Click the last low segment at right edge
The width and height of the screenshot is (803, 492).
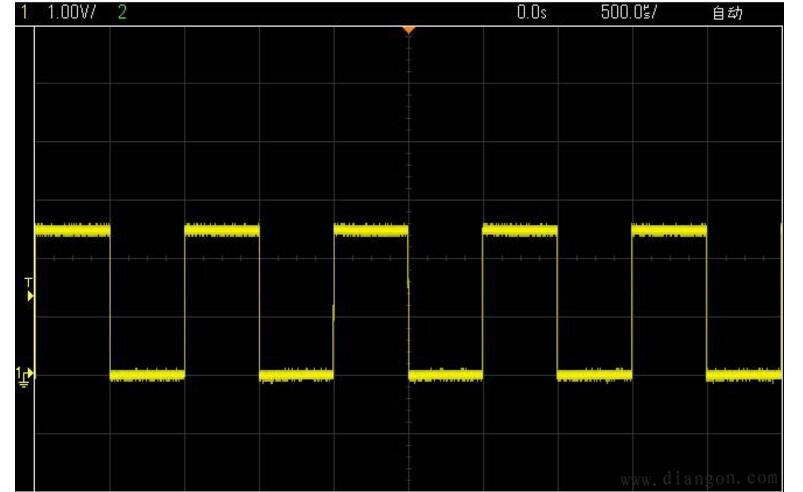point(744,375)
